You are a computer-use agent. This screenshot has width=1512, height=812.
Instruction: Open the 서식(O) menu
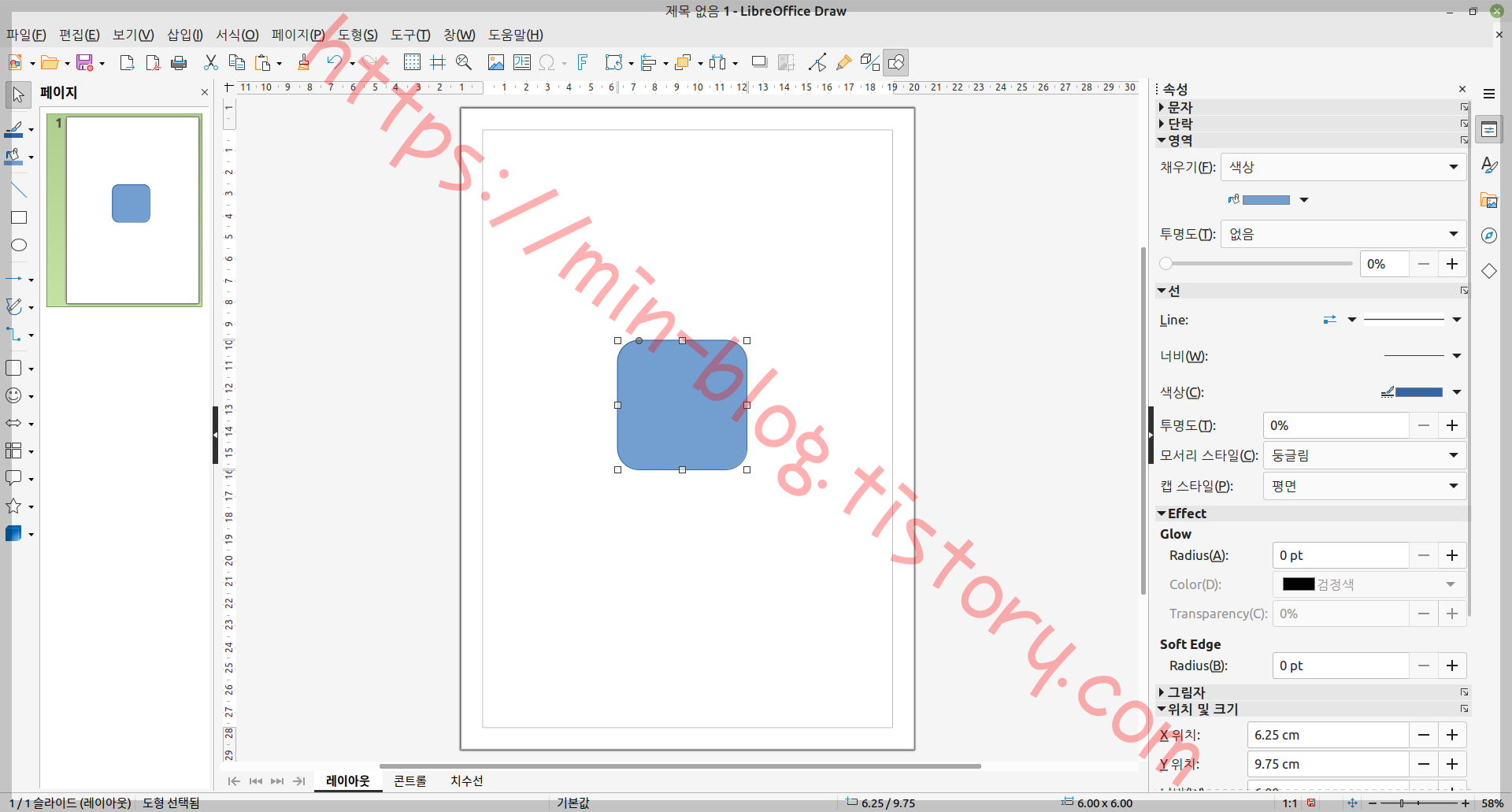click(x=237, y=35)
